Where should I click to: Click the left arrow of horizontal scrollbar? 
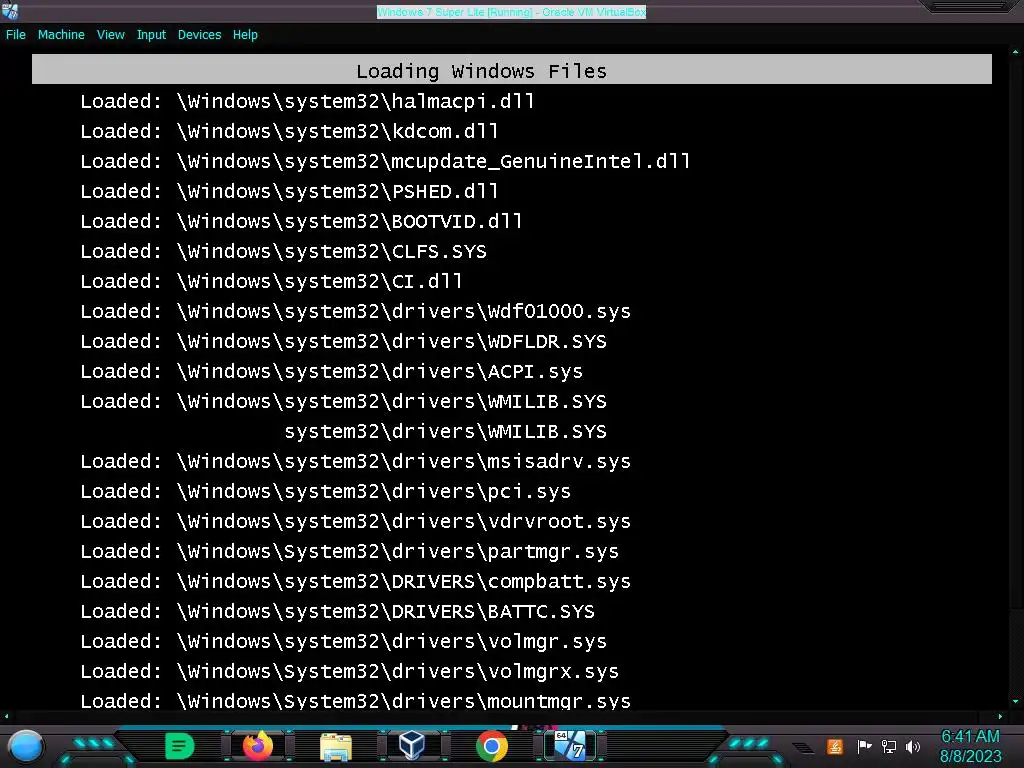click(x=7, y=716)
